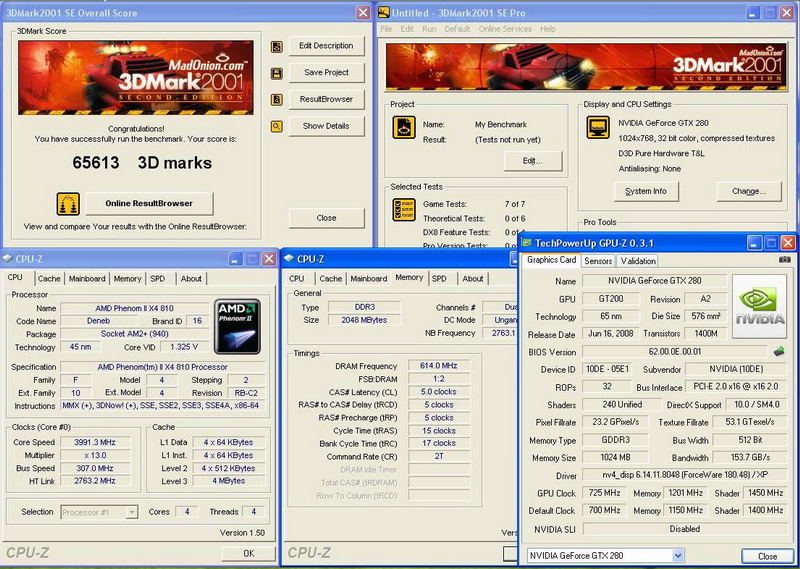Click the Show Details magnifier icon

click(x=277, y=126)
